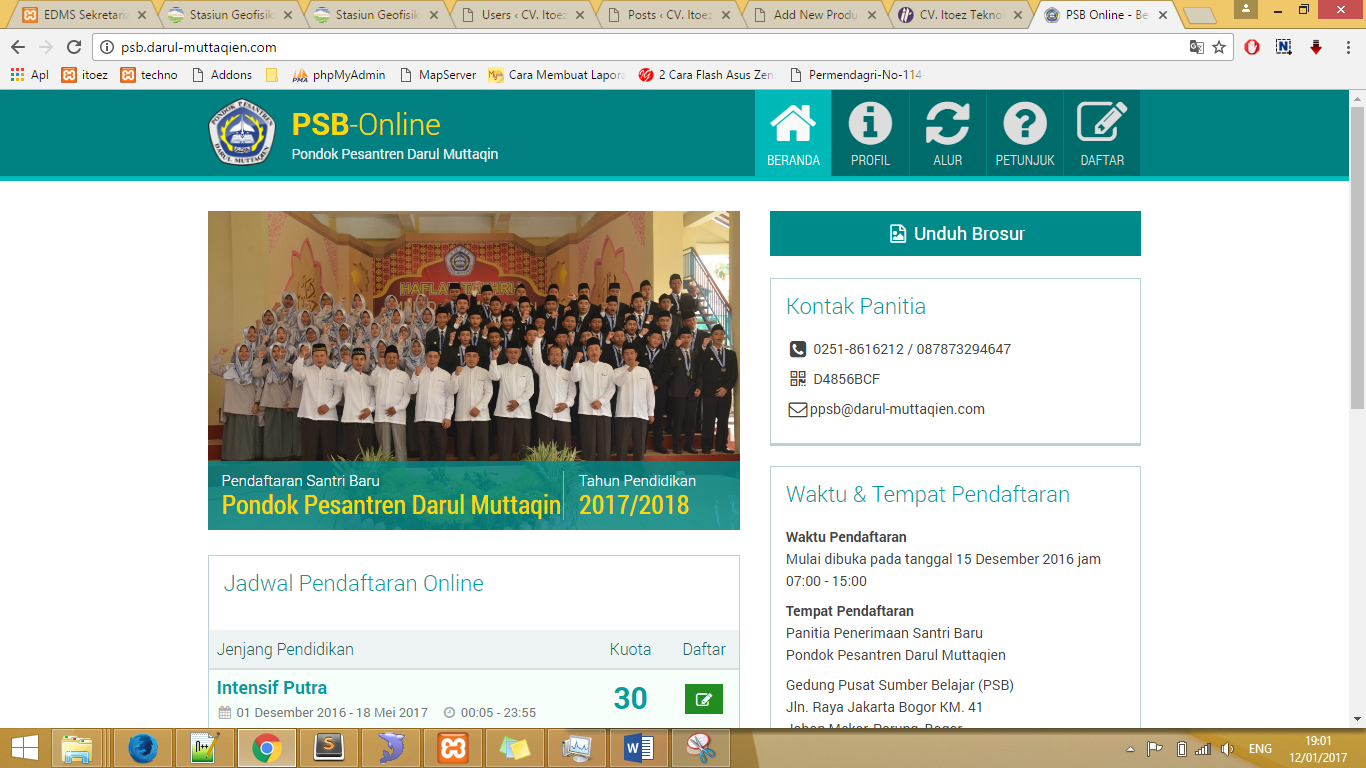The width and height of the screenshot is (1366, 768).
Task: Click the Unduh Brosur button
Action: tap(955, 233)
